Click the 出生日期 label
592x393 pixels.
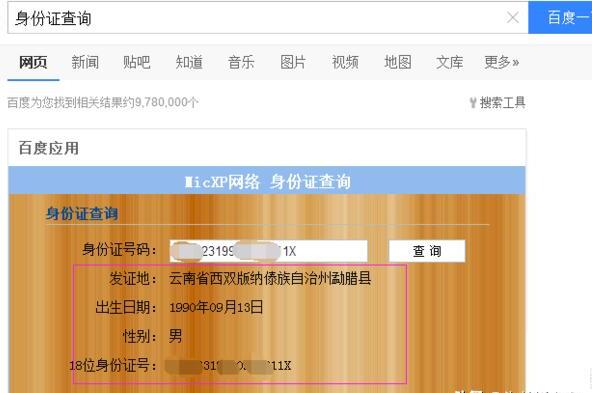pos(126,307)
